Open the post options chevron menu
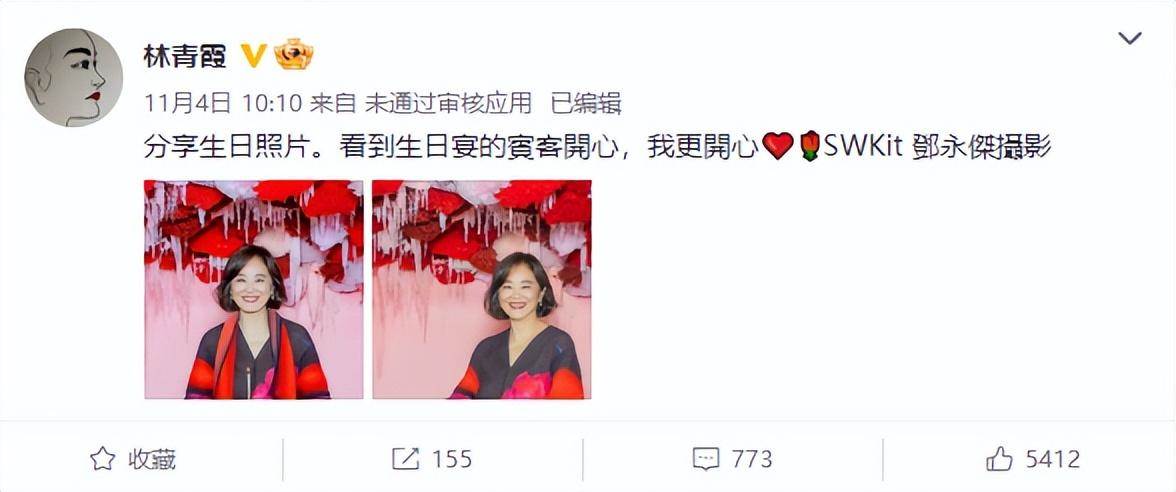 pos(1130,38)
